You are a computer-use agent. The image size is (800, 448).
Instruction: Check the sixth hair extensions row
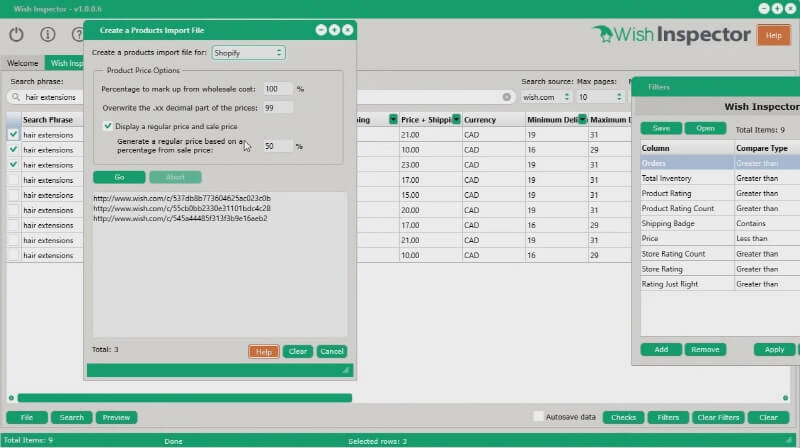point(13,210)
